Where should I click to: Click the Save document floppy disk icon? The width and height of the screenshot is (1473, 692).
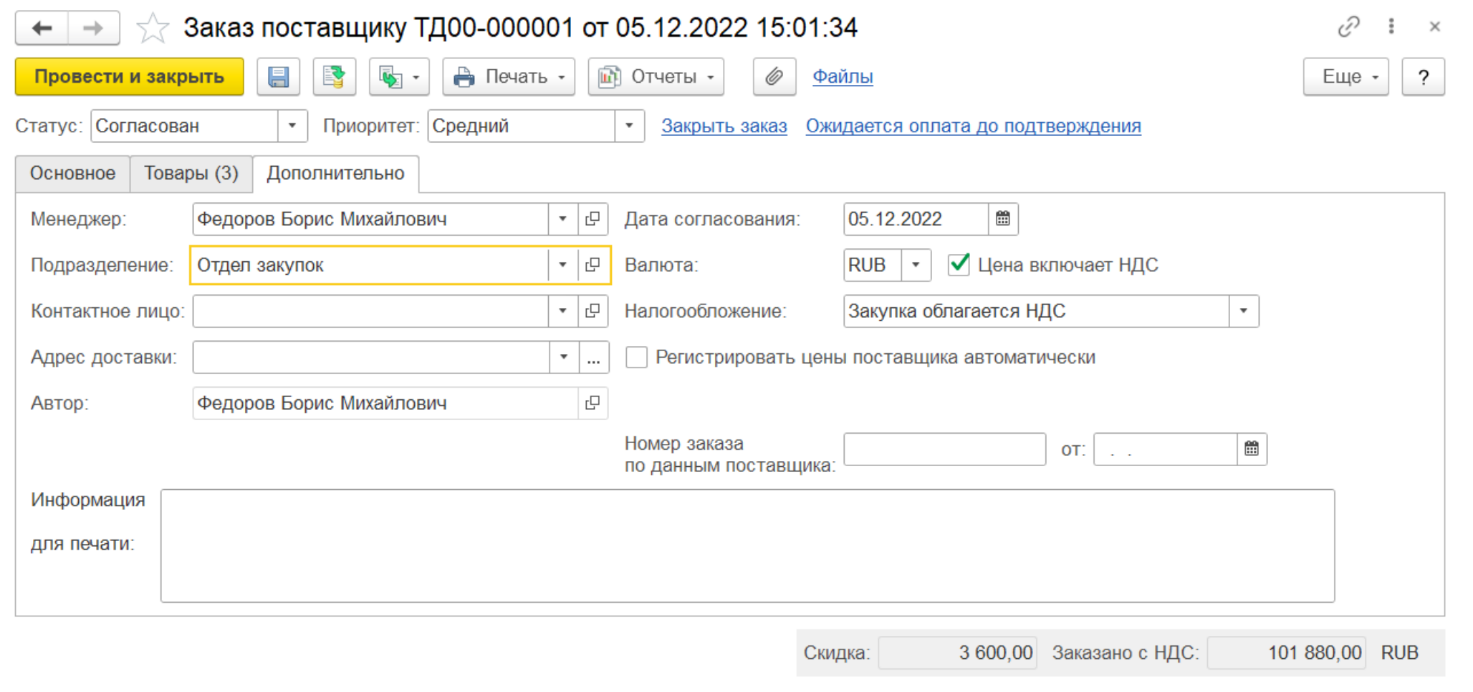click(278, 77)
